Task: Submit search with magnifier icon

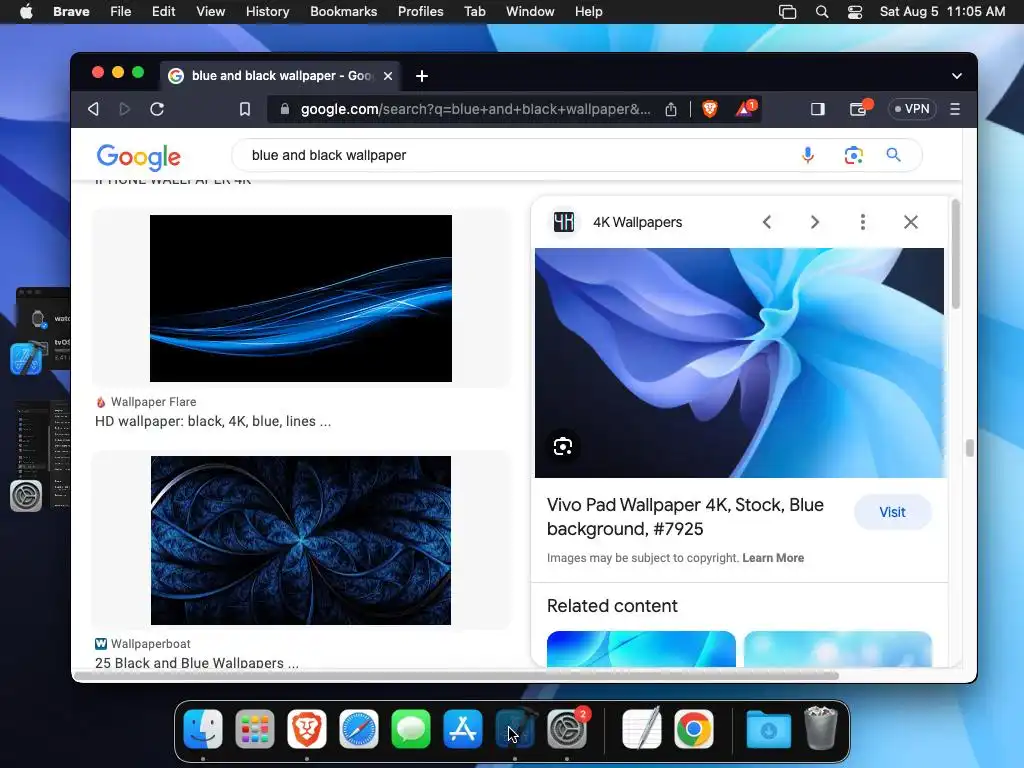Action: [893, 155]
